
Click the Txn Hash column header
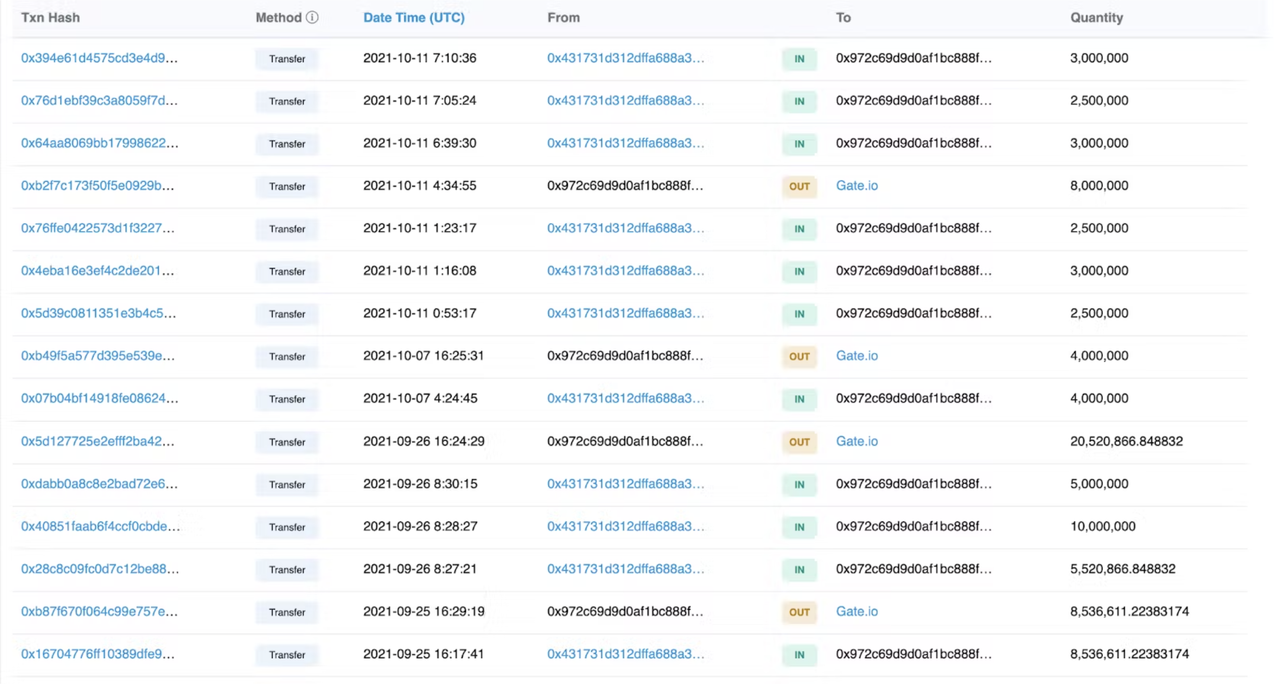coord(50,18)
